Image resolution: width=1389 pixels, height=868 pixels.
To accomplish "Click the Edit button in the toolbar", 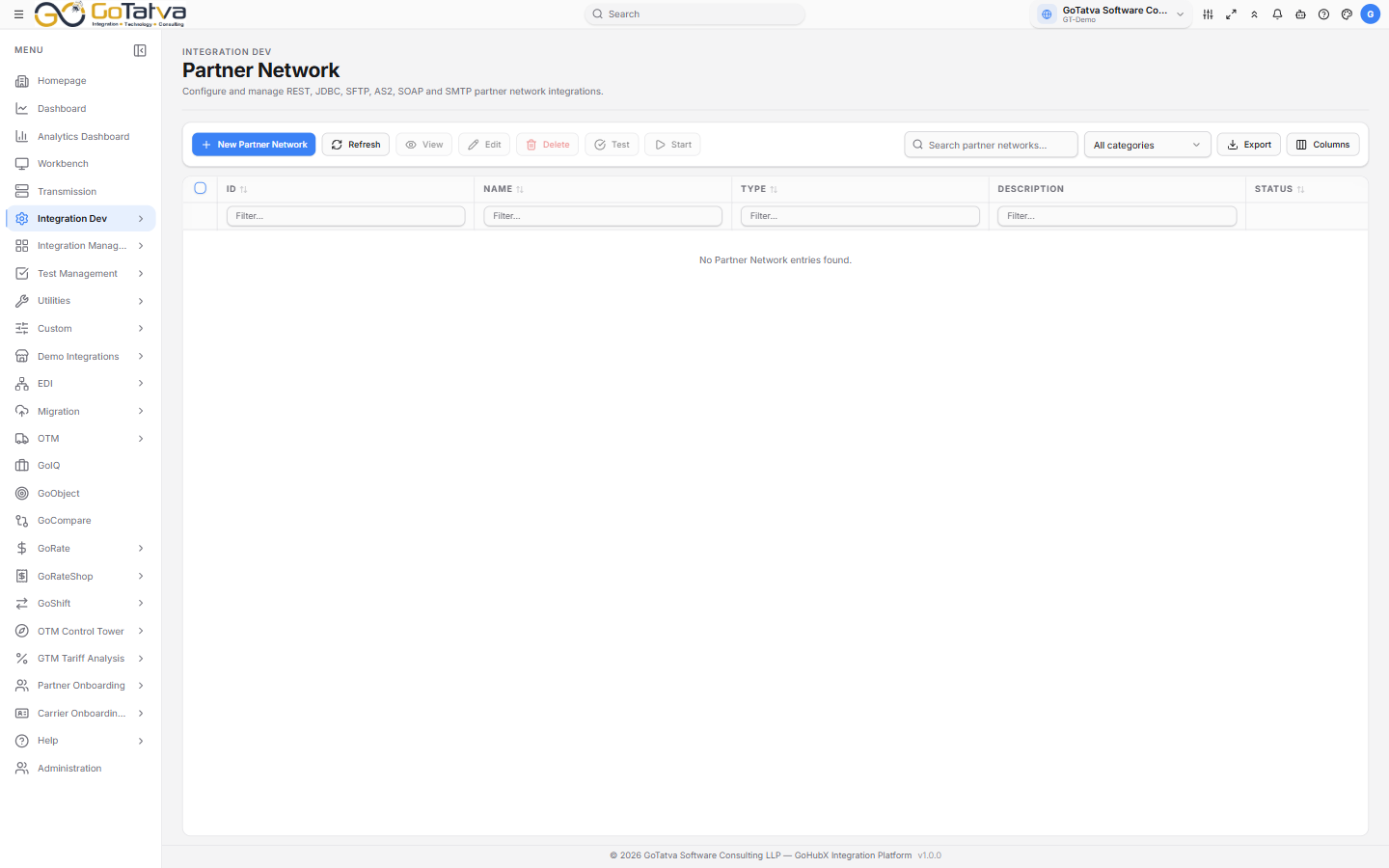I will (x=484, y=145).
